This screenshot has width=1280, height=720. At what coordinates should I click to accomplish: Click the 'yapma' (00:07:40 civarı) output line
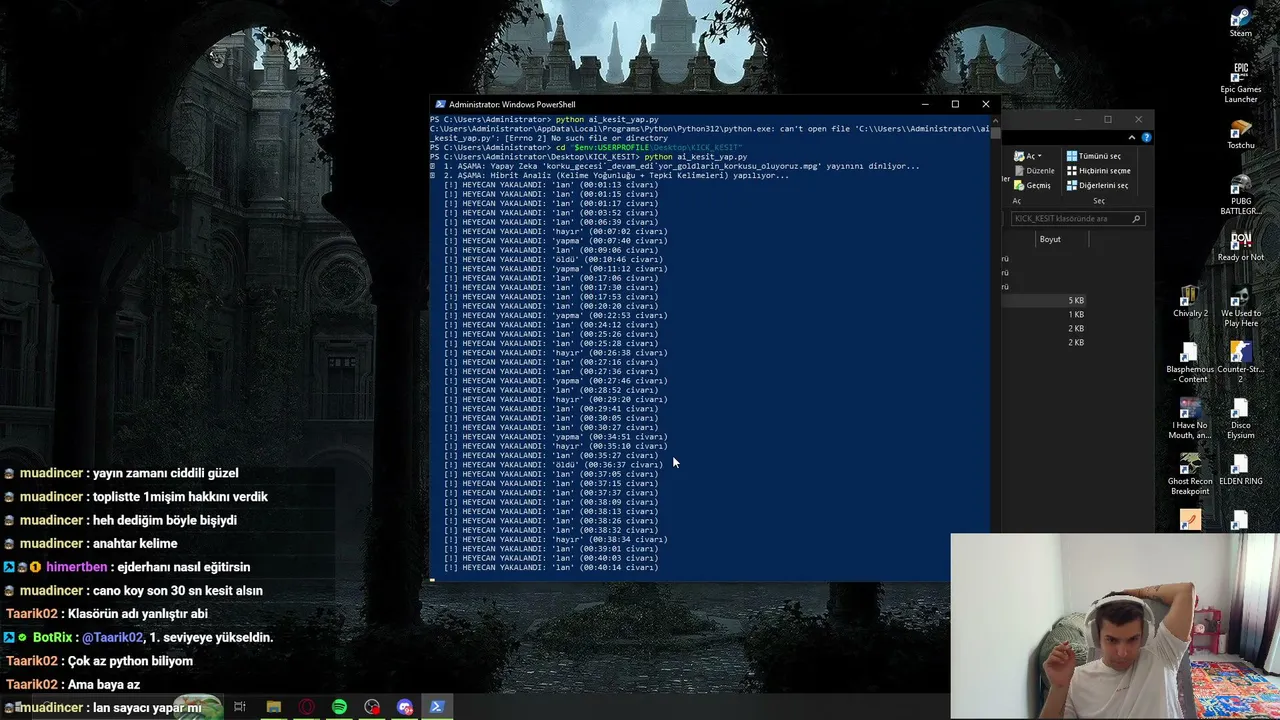click(555, 241)
